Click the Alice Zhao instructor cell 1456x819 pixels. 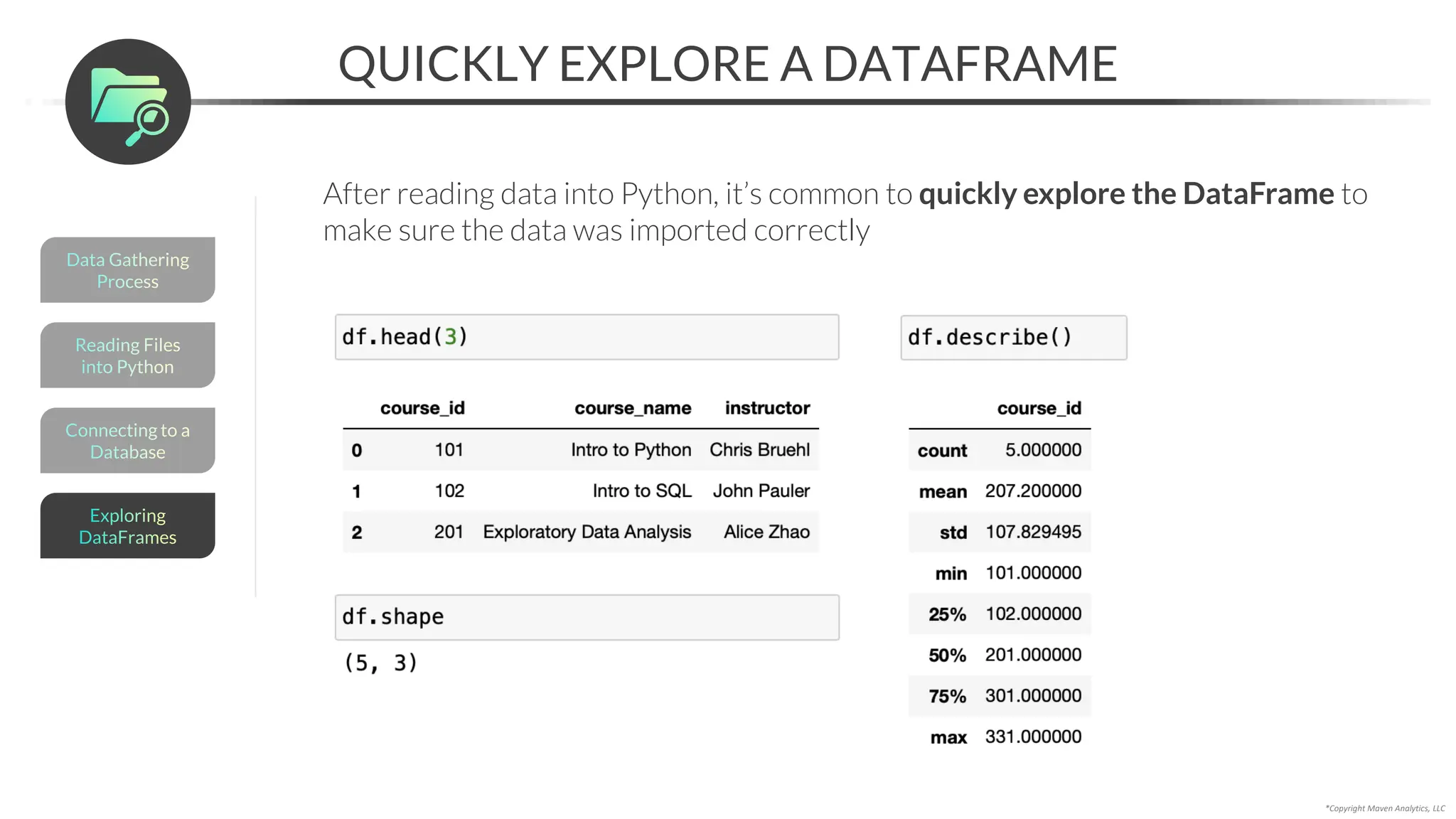[x=767, y=532]
